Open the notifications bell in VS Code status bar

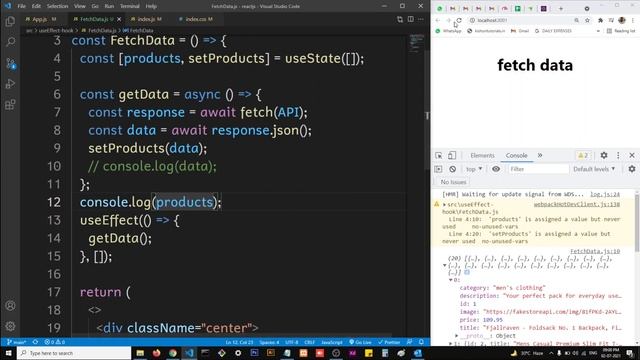point(421,342)
